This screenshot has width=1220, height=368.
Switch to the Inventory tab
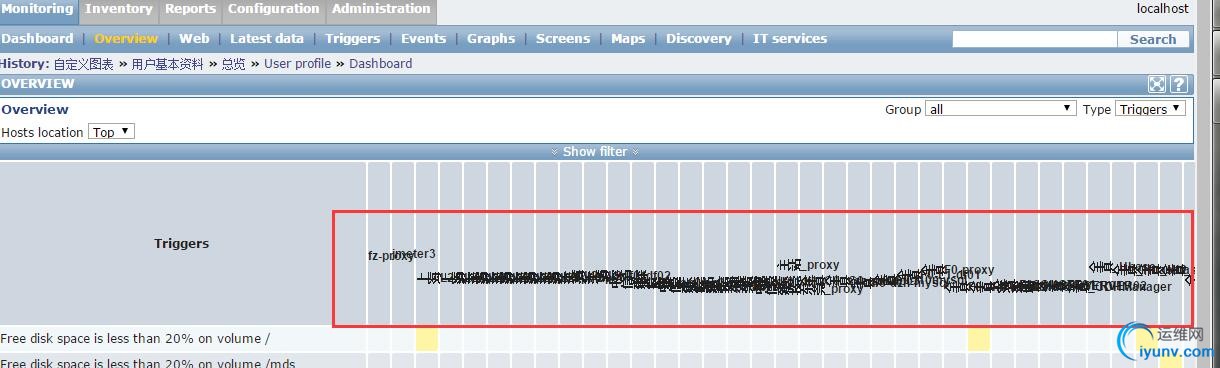119,9
